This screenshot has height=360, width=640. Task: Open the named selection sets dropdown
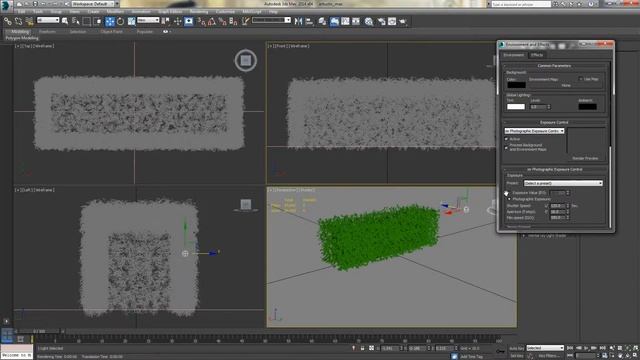271,20
